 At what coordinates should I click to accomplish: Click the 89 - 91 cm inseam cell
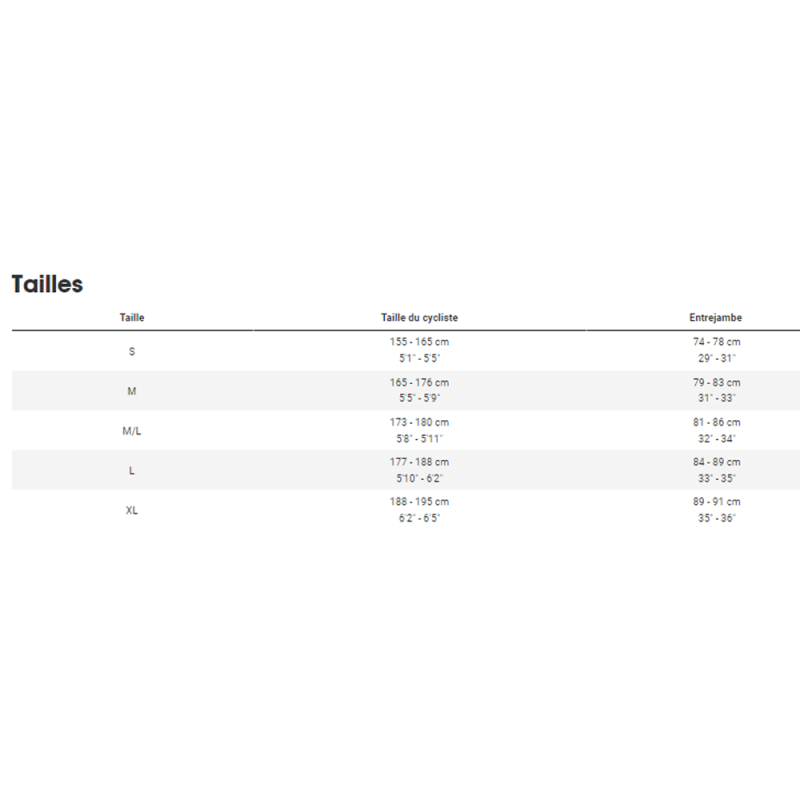(x=715, y=501)
